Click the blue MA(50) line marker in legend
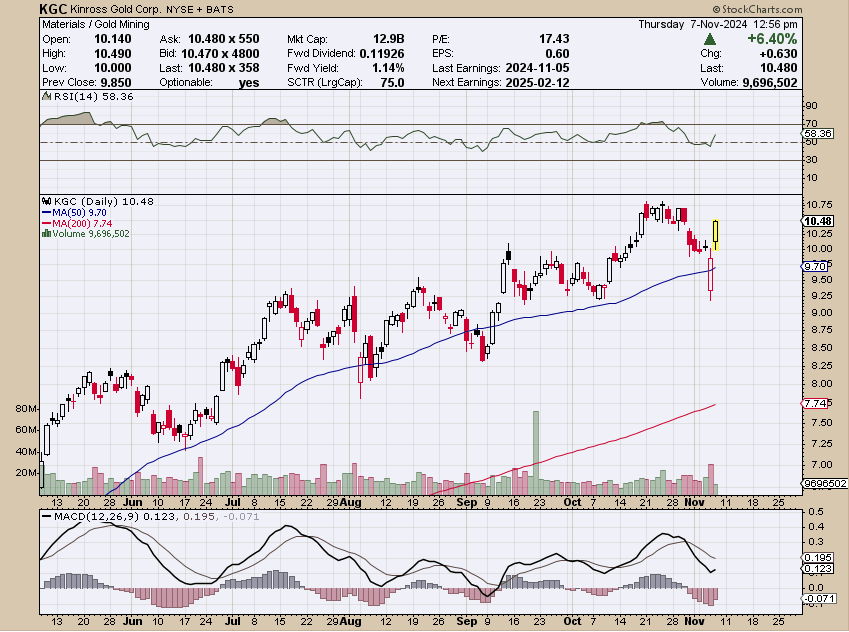The height and width of the screenshot is (632, 849). [x=47, y=213]
